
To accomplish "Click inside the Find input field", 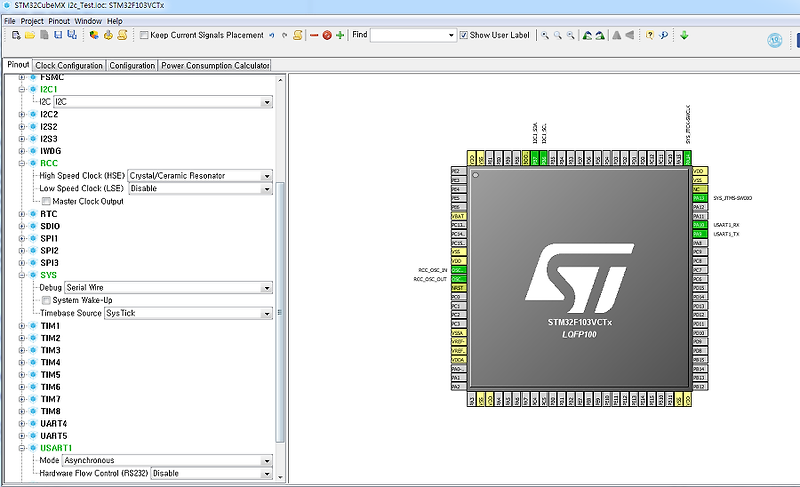I will pos(409,35).
